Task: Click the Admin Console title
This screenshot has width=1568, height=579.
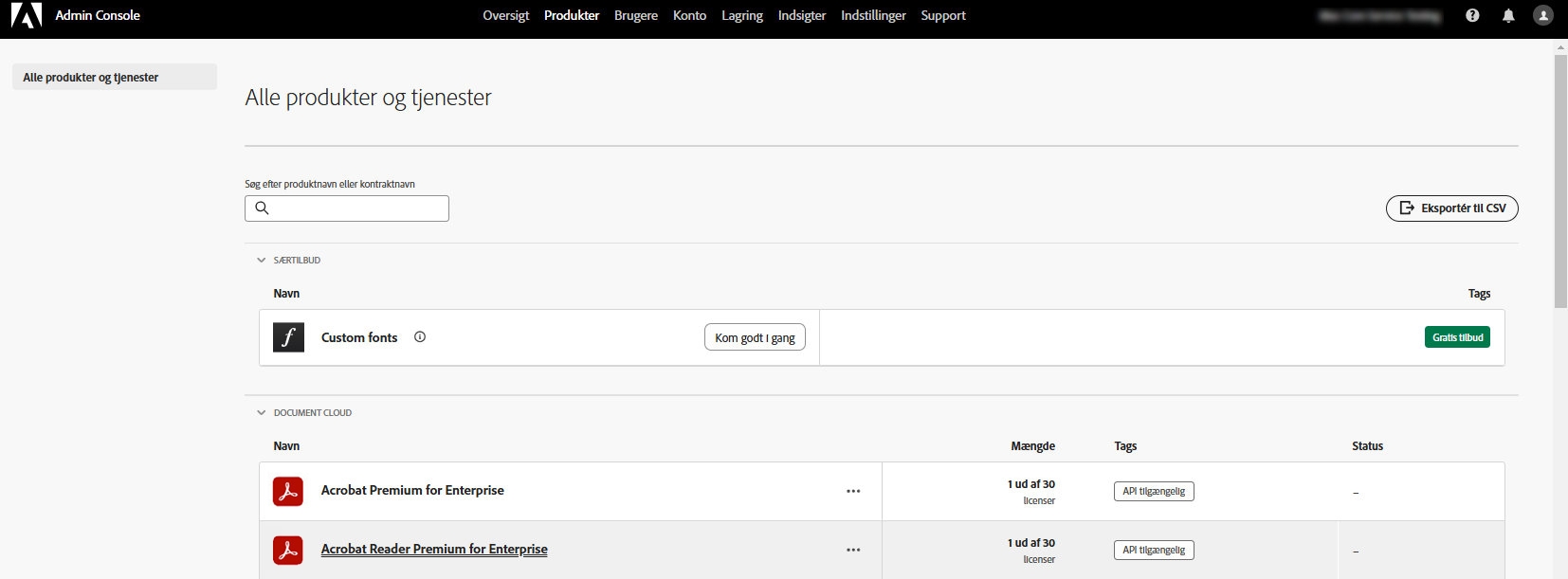Action: pyautogui.click(x=98, y=15)
